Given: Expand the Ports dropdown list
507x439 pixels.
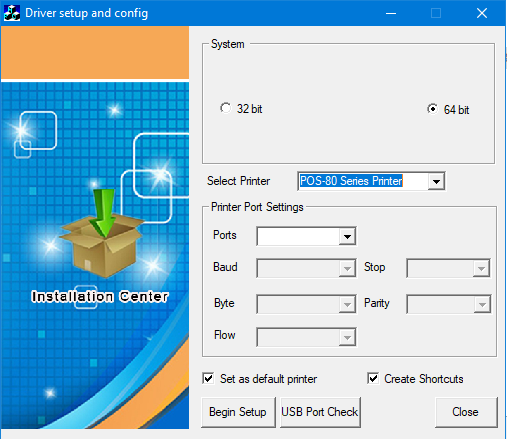Looking at the screenshot, I should (x=347, y=236).
